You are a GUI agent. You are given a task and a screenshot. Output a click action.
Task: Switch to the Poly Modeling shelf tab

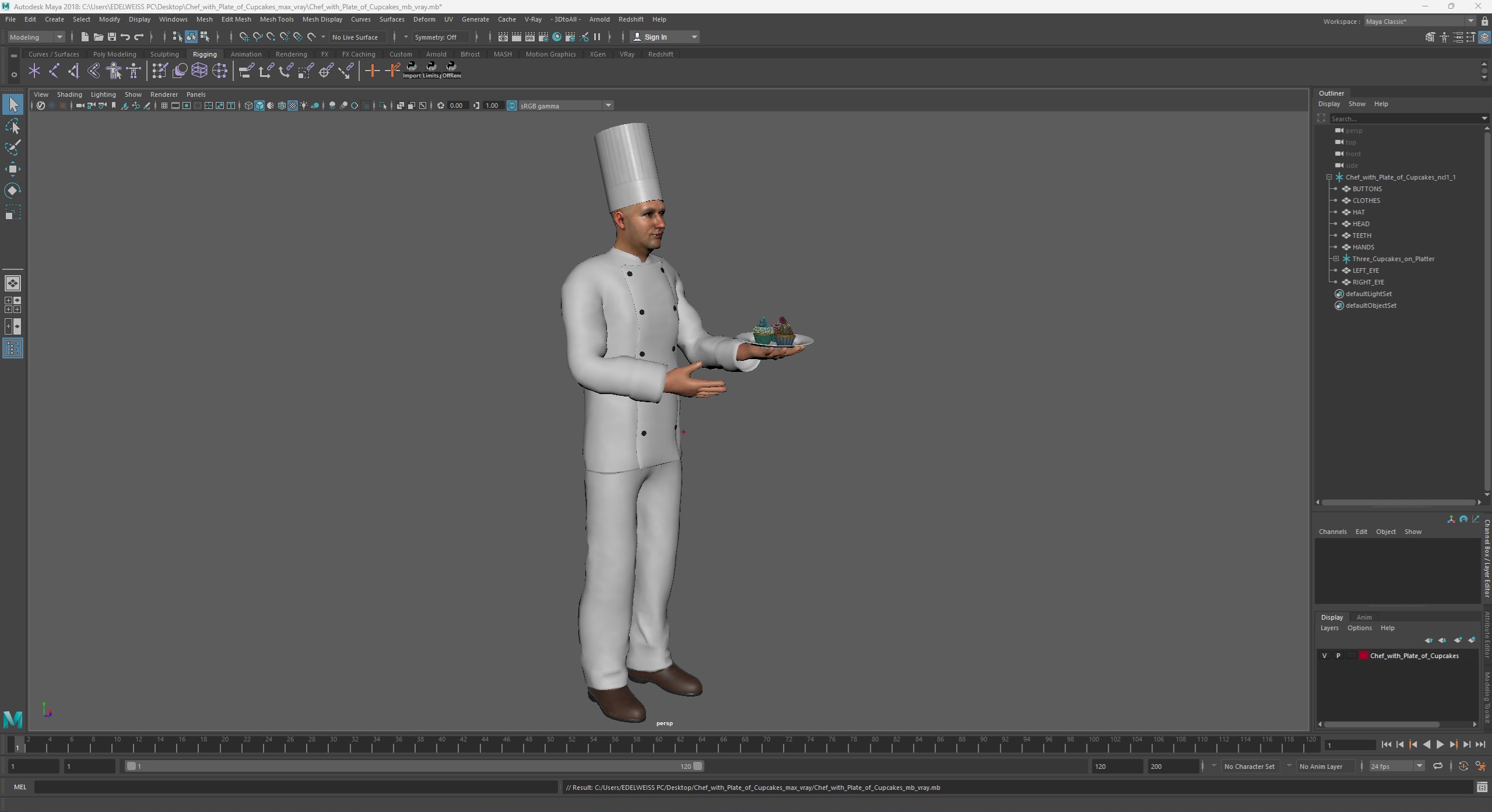click(x=114, y=54)
